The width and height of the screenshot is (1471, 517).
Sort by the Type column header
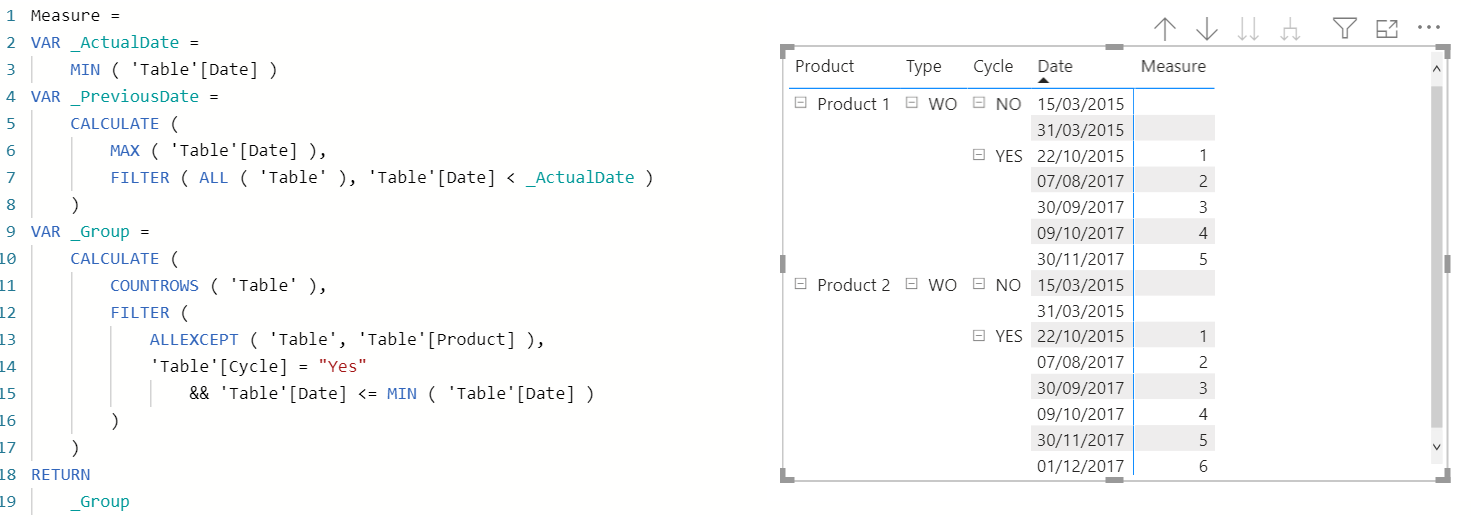coord(924,66)
